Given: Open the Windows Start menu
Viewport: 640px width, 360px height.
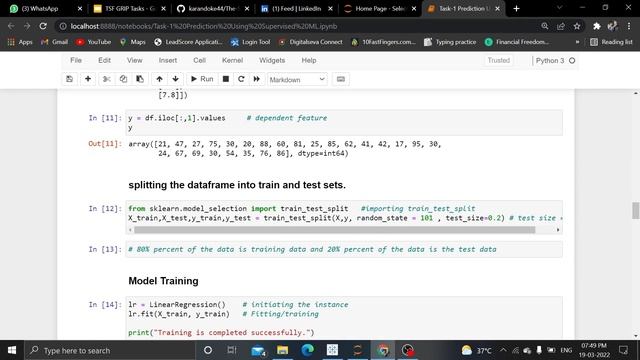Looking at the screenshot, I should coord(12,350).
